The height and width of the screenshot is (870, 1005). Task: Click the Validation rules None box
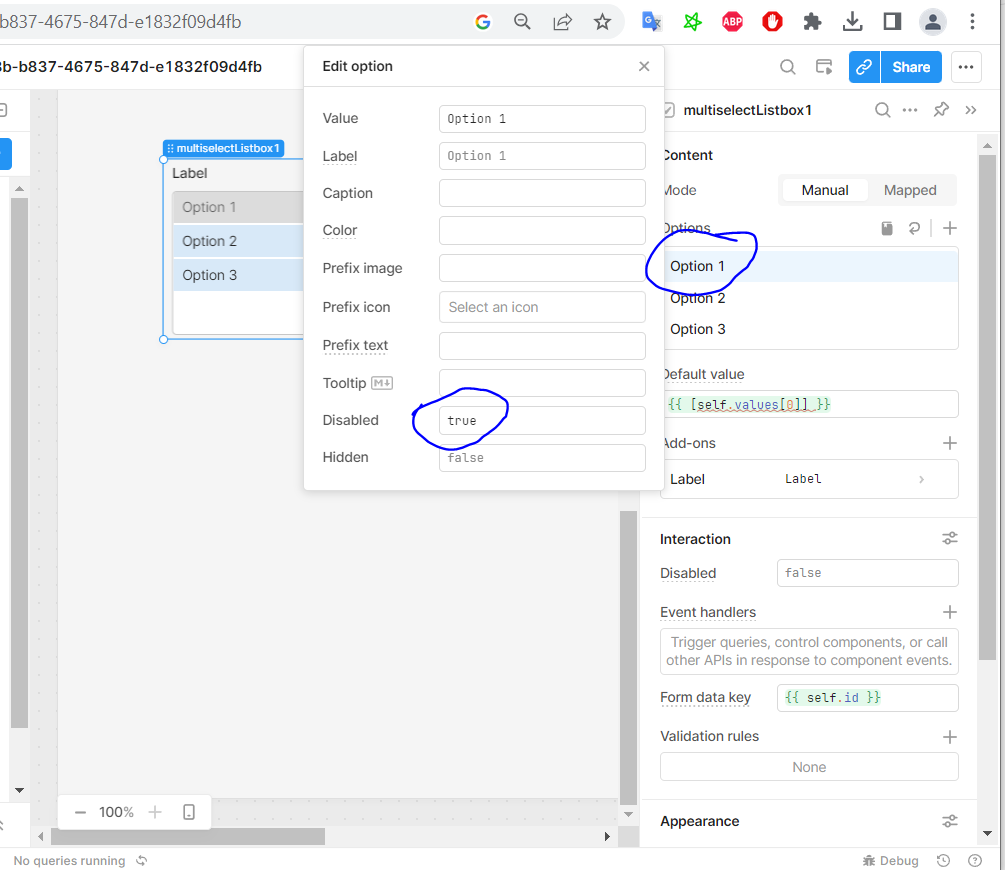[x=810, y=767]
